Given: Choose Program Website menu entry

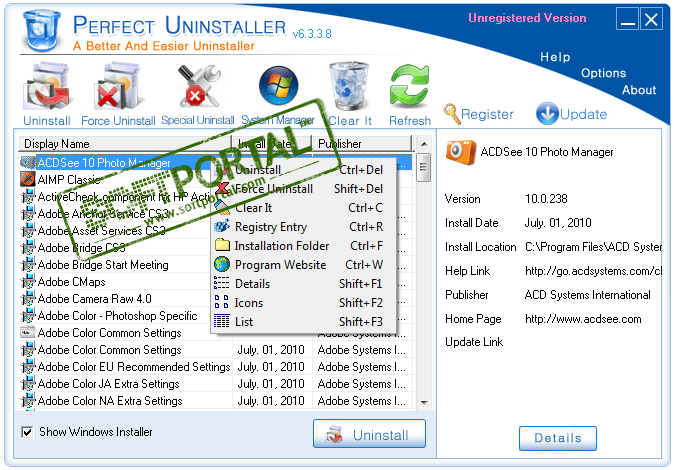Looking at the screenshot, I should click(x=303, y=264).
